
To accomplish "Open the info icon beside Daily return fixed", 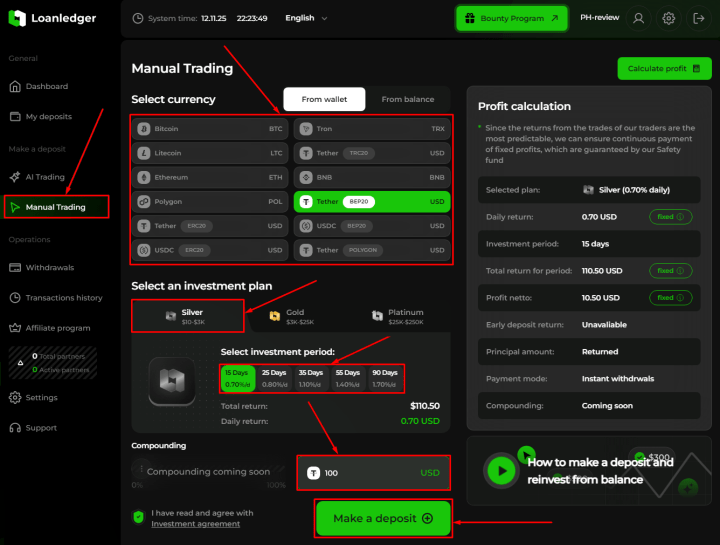I will coord(681,216).
